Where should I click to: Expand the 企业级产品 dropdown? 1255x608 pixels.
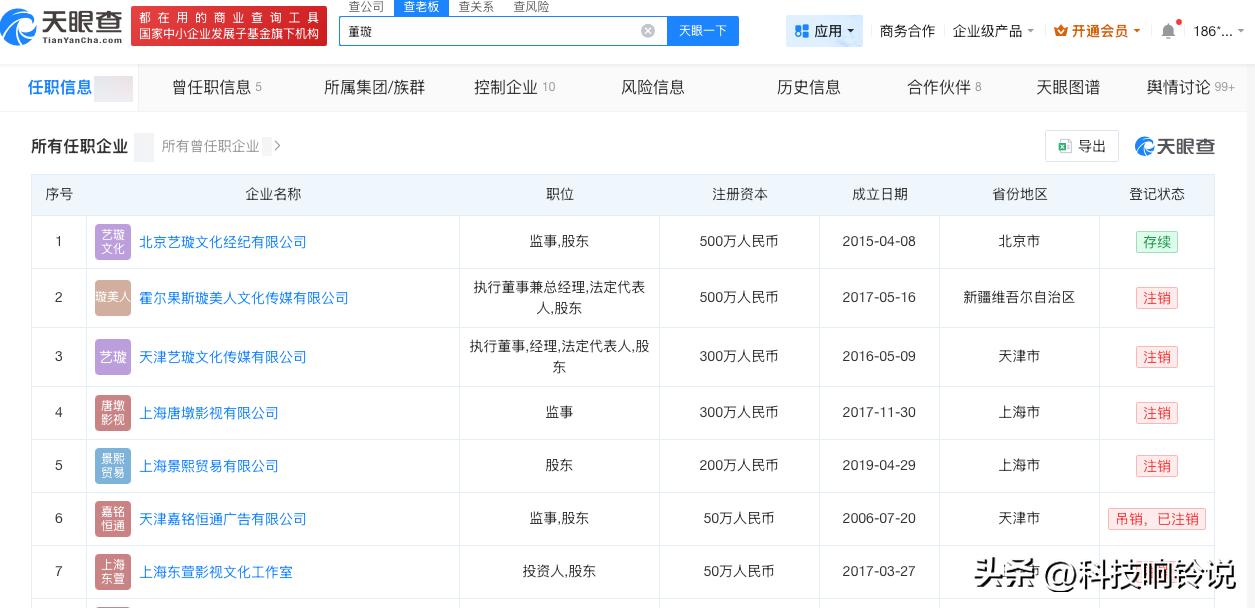tap(993, 31)
